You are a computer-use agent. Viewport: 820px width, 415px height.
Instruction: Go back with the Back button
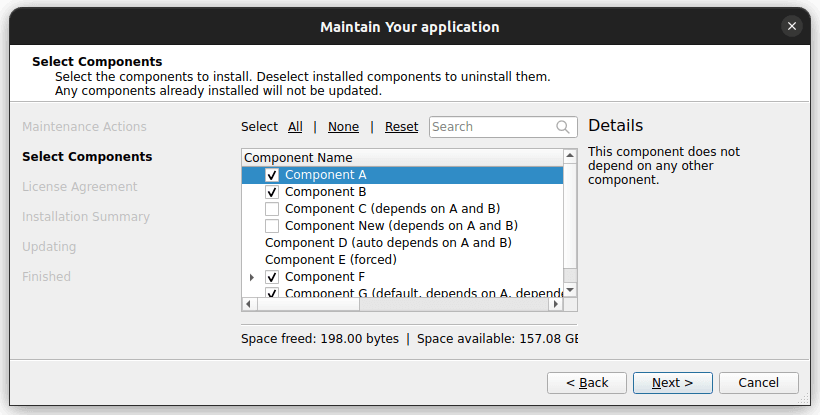pyautogui.click(x=587, y=383)
